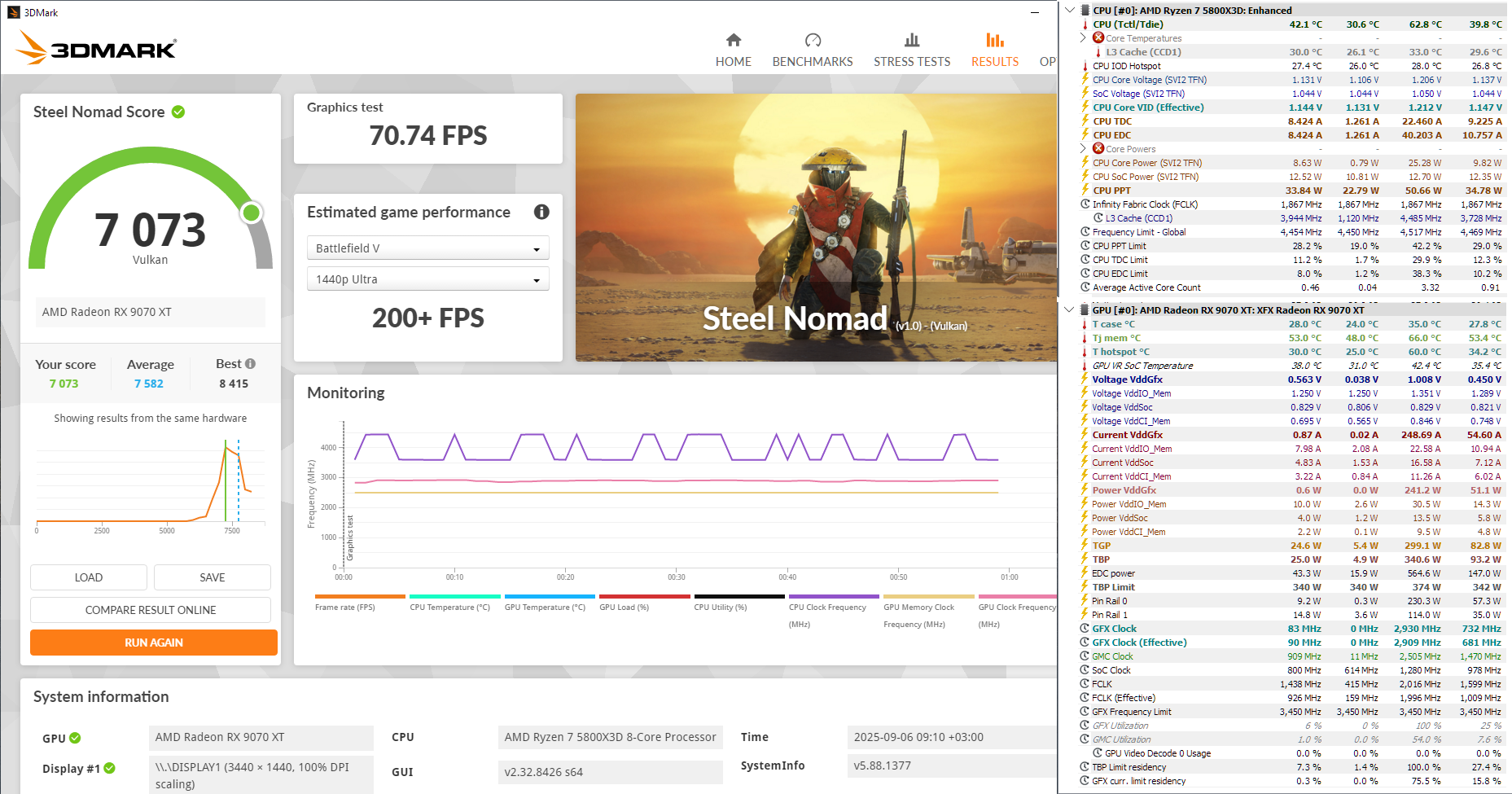The height and width of the screenshot is (794, 1512).
Task: Toggle Frame rate (FPS) chart legend
Action: point(359,603)
